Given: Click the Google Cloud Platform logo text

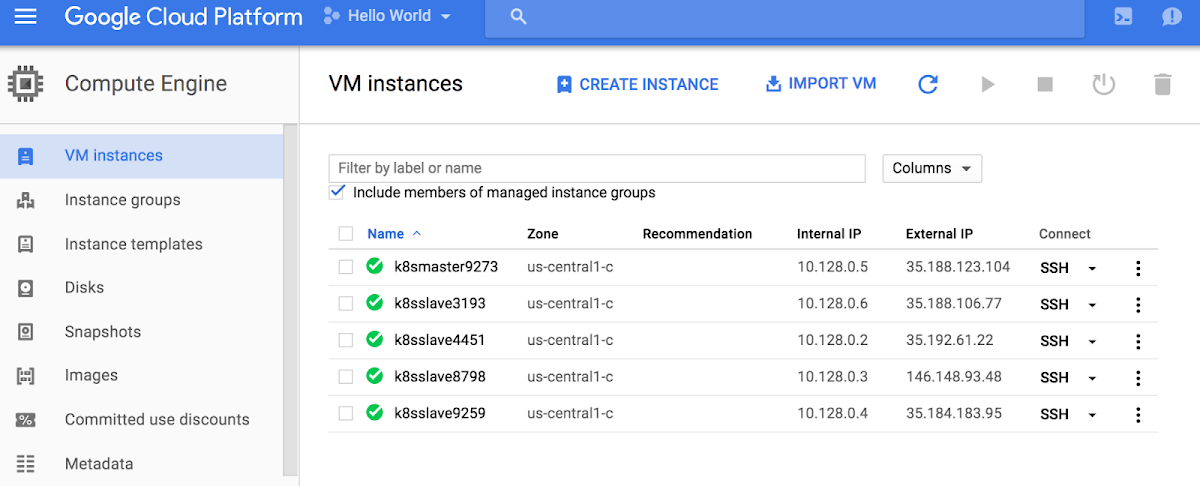Looking at the screenshot, I should (x=183, y=17).
